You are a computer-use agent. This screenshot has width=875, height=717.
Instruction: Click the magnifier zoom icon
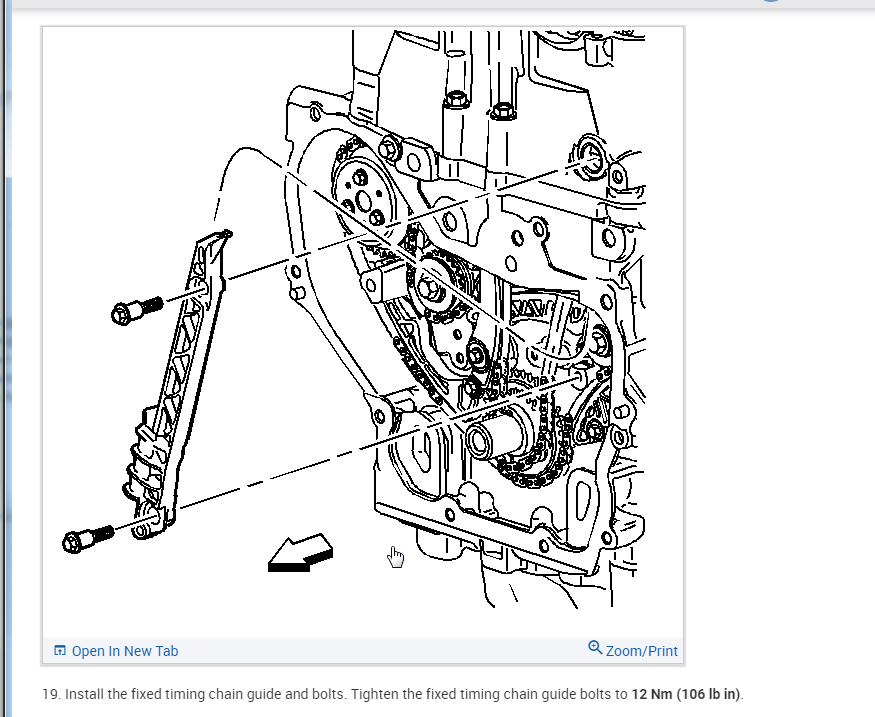tap(595, 648)
